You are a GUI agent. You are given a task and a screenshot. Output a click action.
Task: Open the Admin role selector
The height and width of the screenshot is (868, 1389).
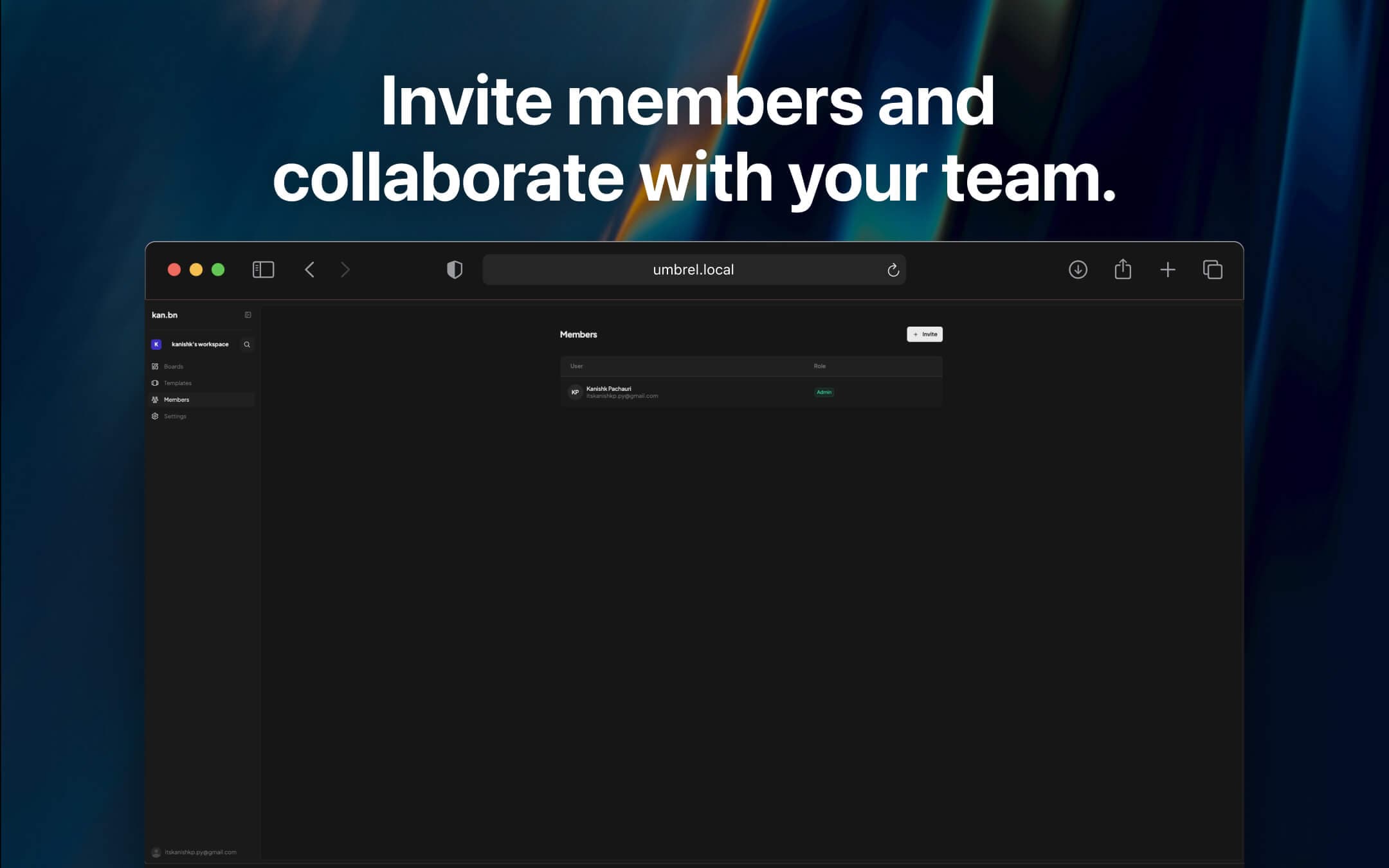coord(824,392)
